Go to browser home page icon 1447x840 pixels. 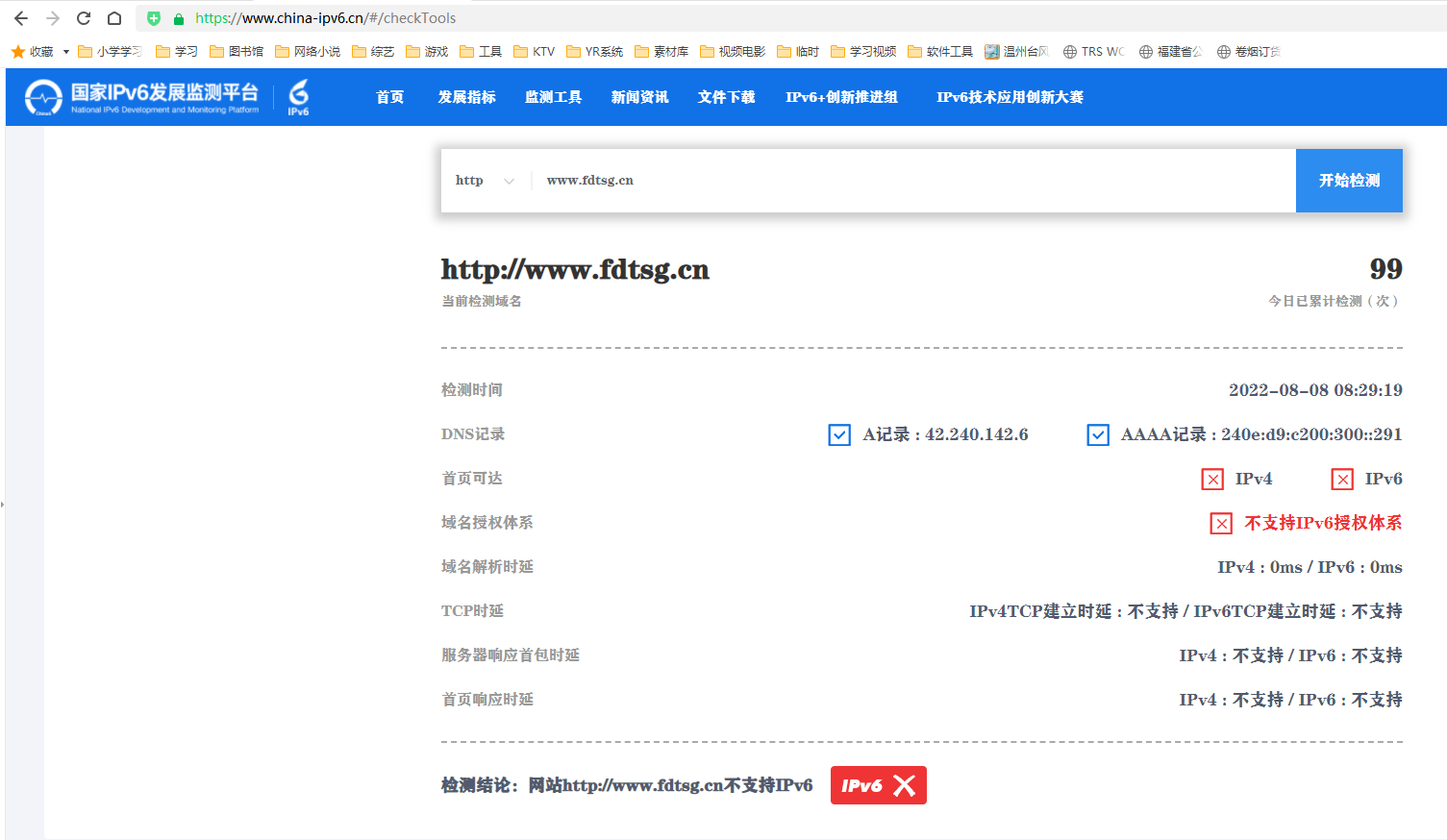(114, 18)
